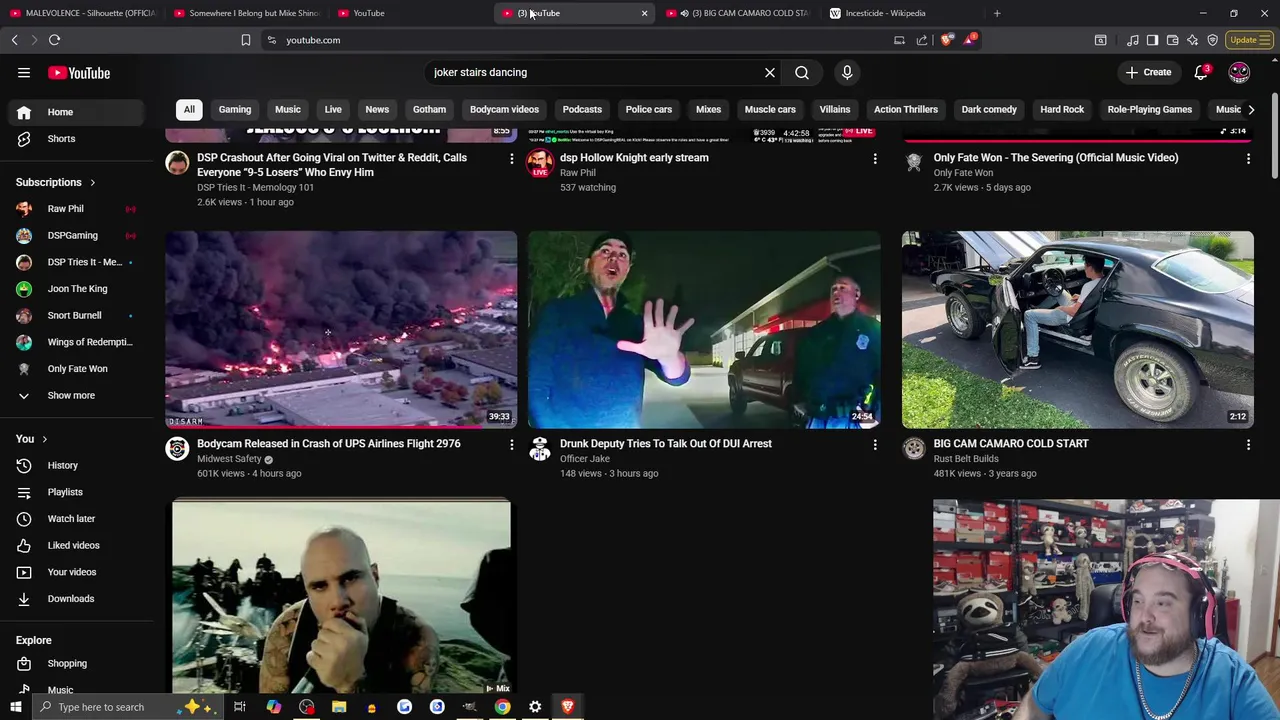Viewport: 1280px width, 720px height.
Task: Select the News filter chip
Action: [377, 110]
